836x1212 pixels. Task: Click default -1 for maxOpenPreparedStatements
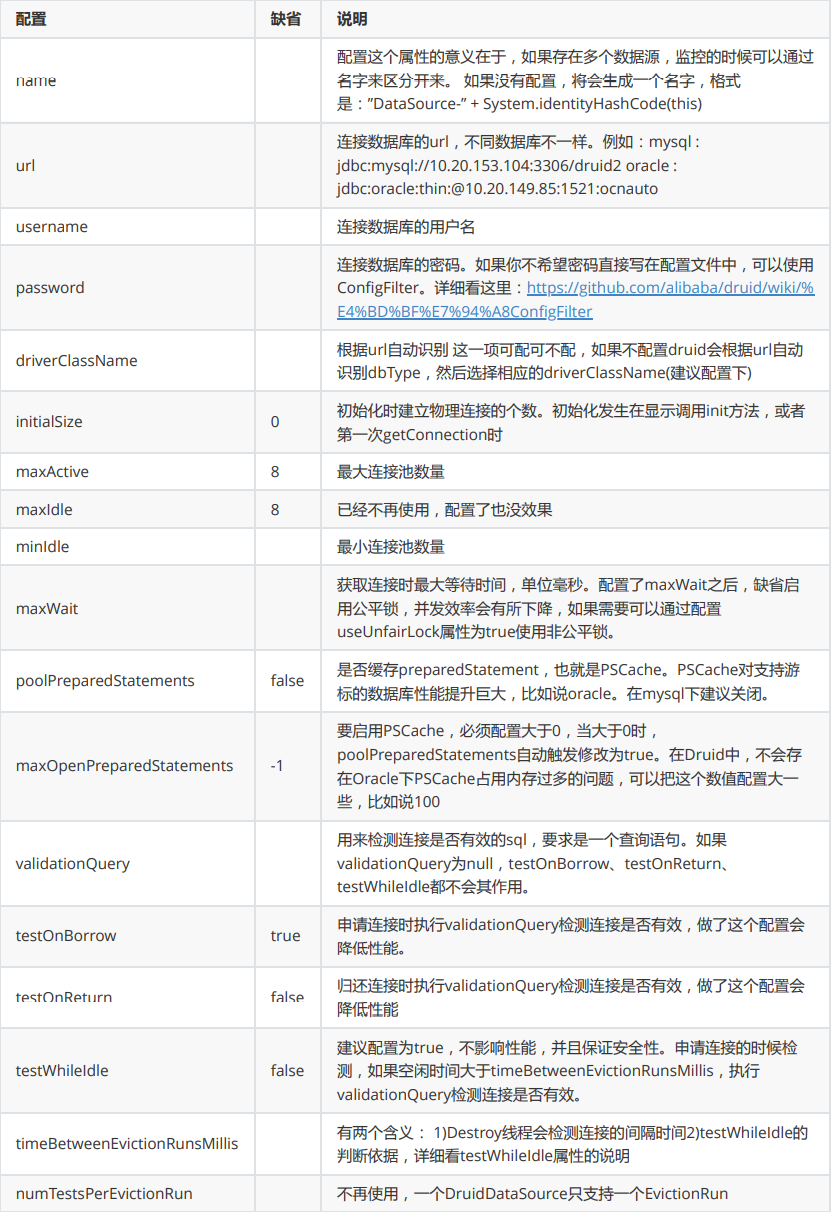tap(277, 766)
